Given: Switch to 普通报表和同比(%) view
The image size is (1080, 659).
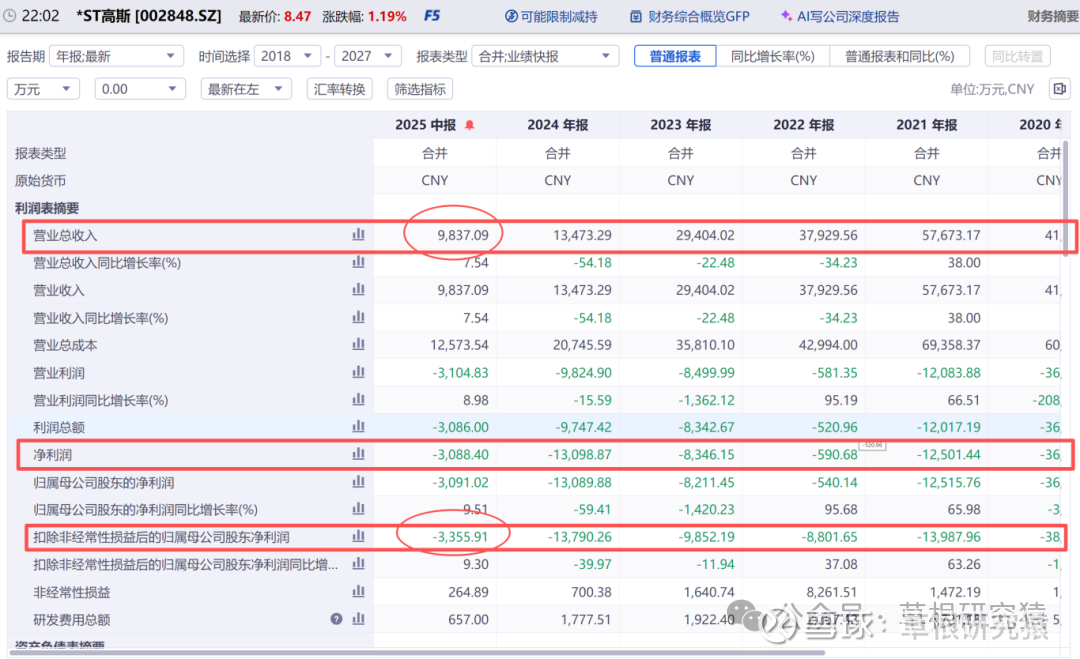Looking at the screenshot, I should (899, 56).
